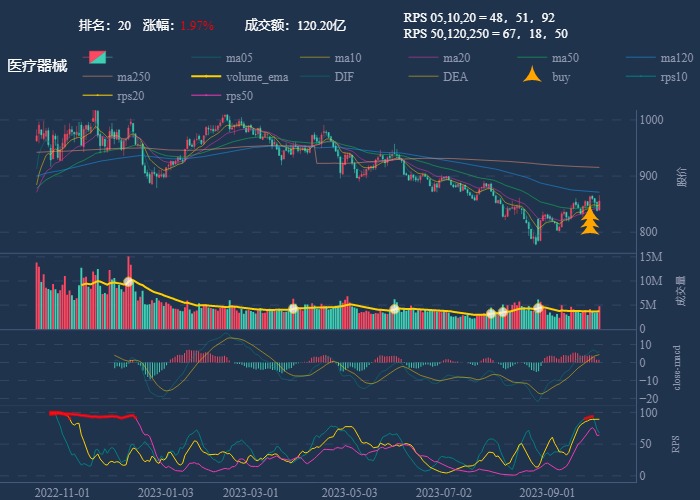Toggle the candlestick legend icon
This screenshot has width=700, height=500.
97,58
